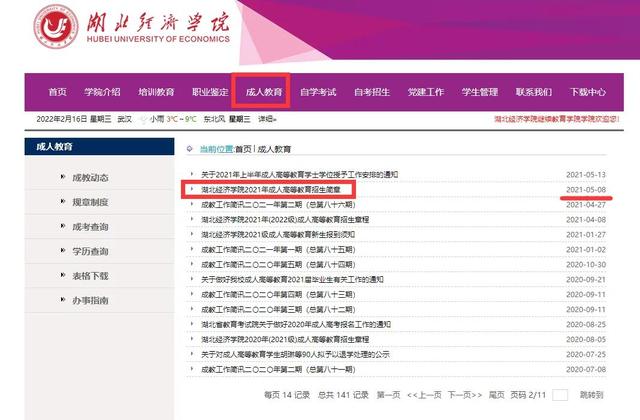640x420 pixels.
Task: Open 首页 in the navigation bar
Action: 58,92
